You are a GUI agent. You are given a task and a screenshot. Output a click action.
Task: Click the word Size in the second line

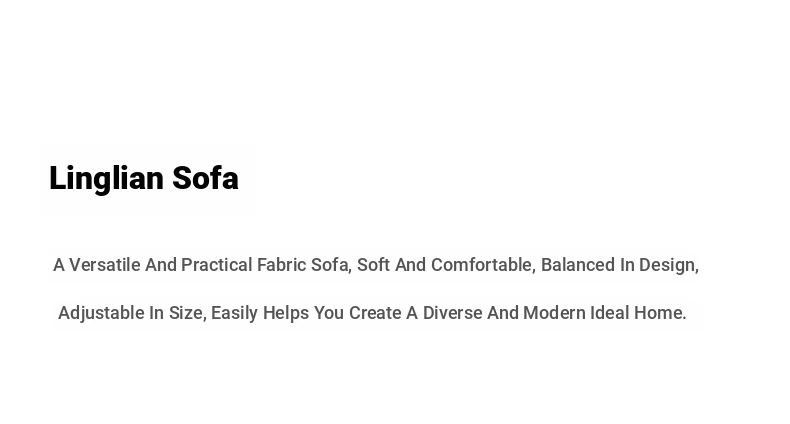(x=185, y=313)
